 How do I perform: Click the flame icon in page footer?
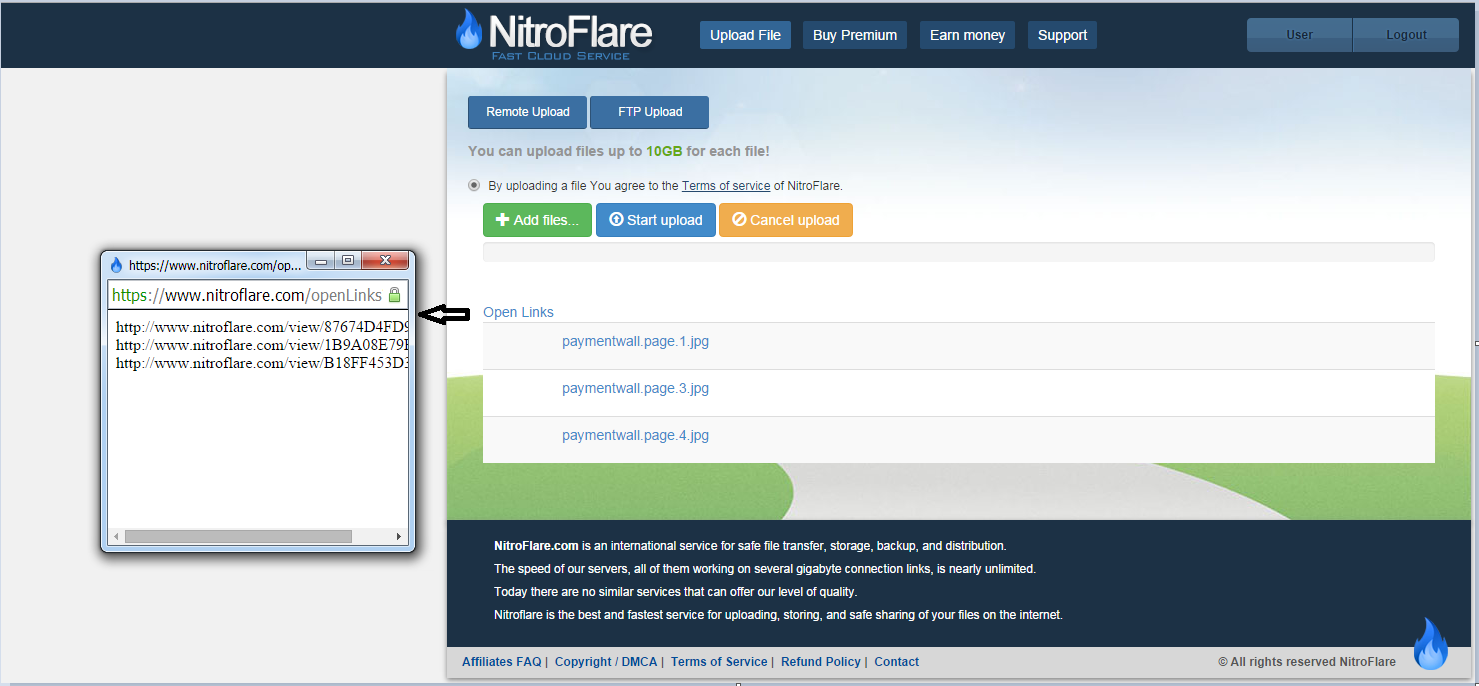(1431, 644)
